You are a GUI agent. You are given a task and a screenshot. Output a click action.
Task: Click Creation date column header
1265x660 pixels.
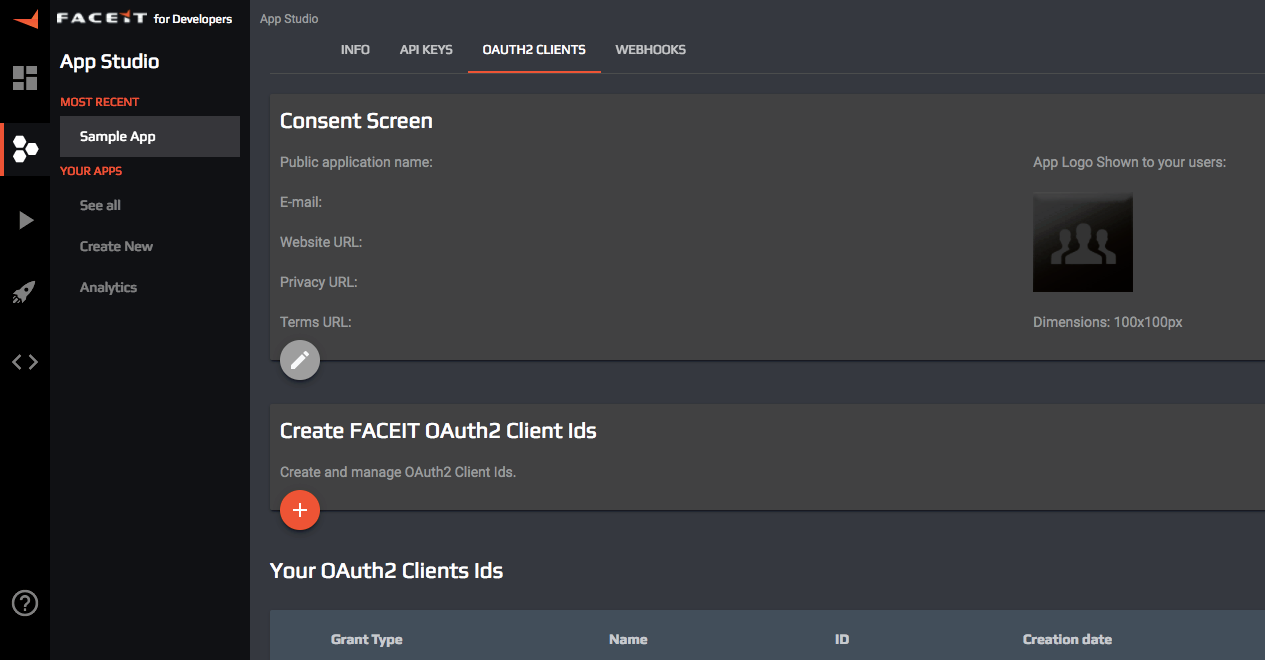click(x=1067, y=639)
